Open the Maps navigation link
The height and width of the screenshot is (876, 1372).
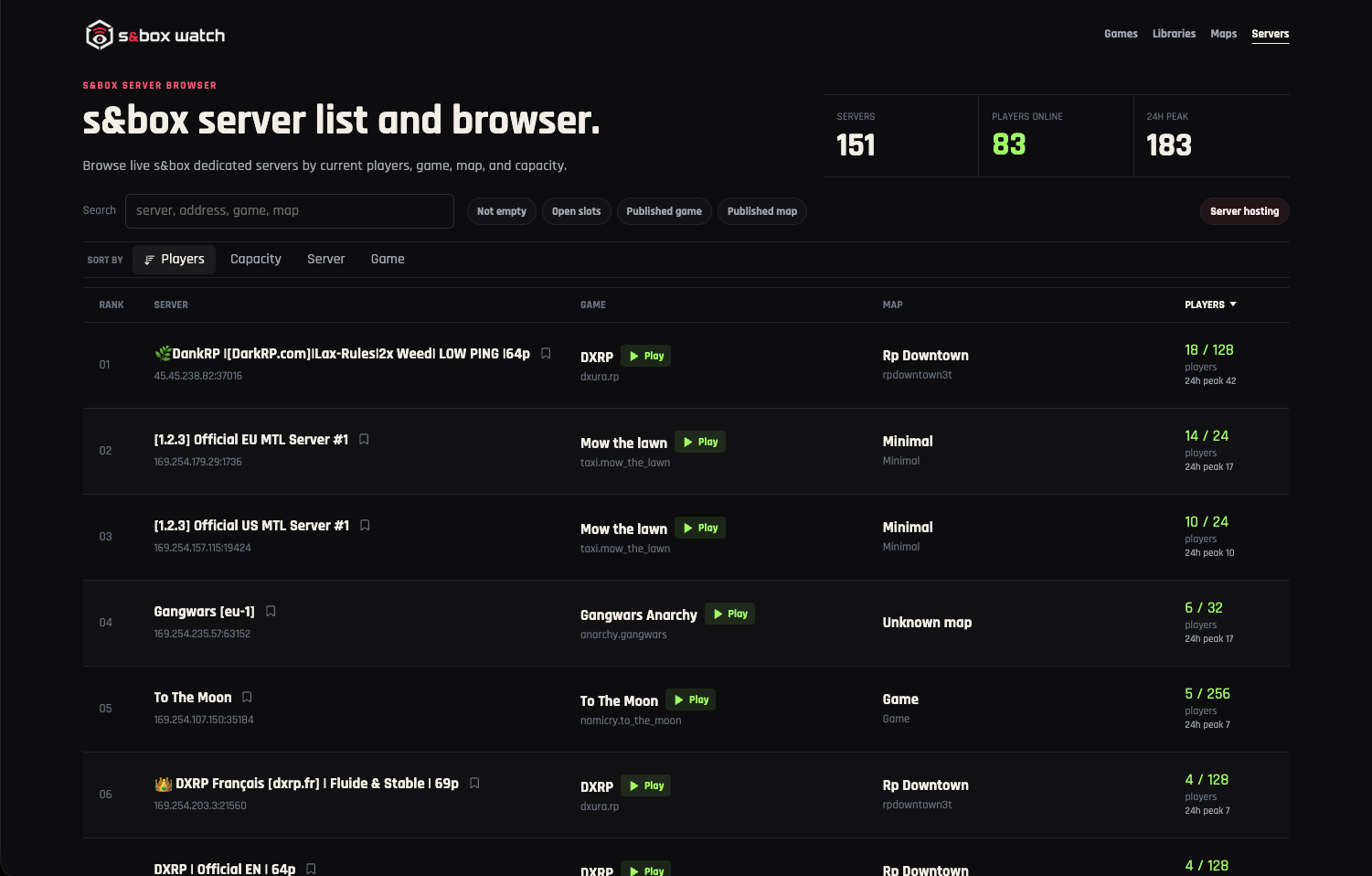click(1223, 34)
